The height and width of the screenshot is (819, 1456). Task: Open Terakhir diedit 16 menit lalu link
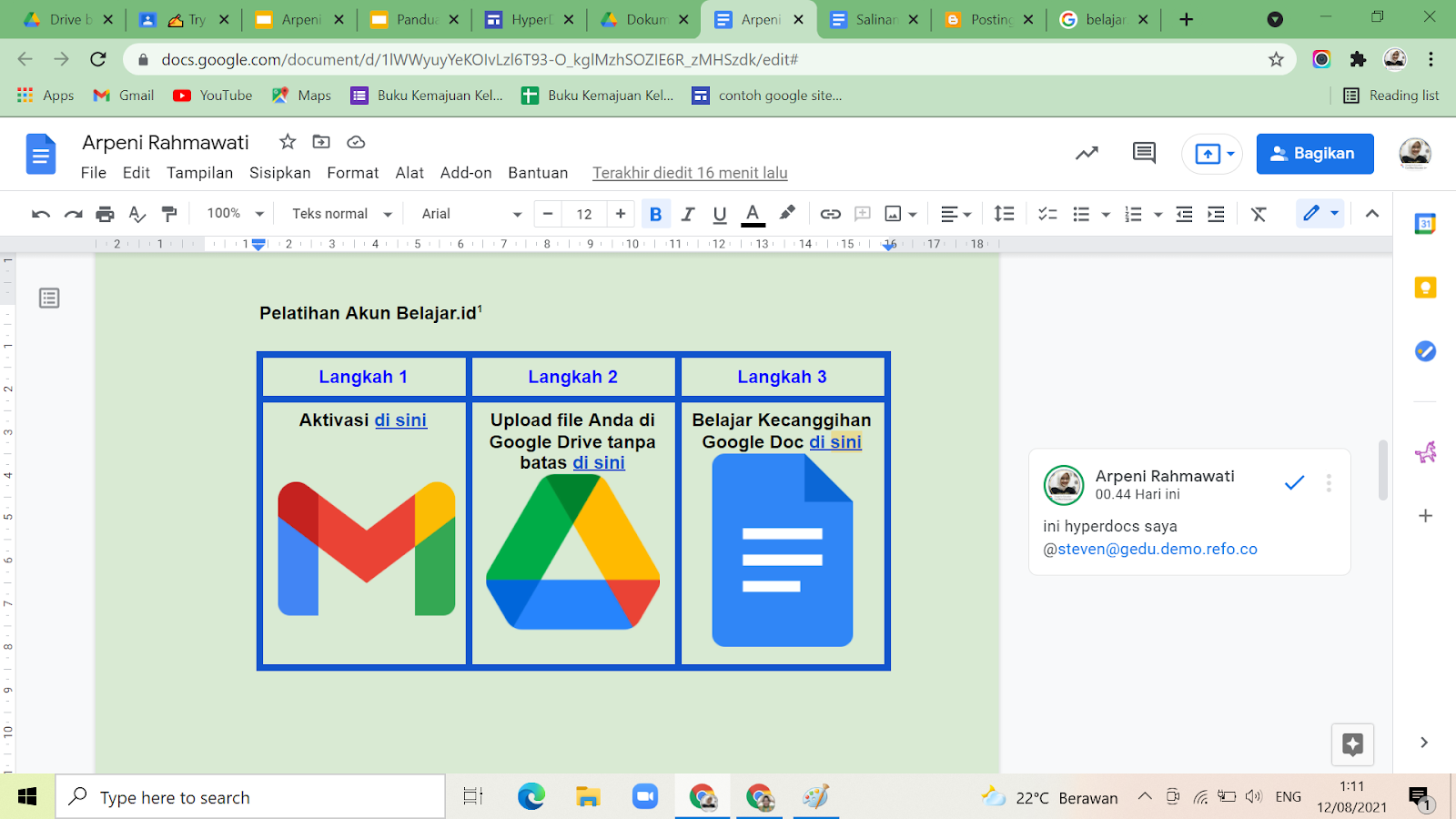coord(690,173)
